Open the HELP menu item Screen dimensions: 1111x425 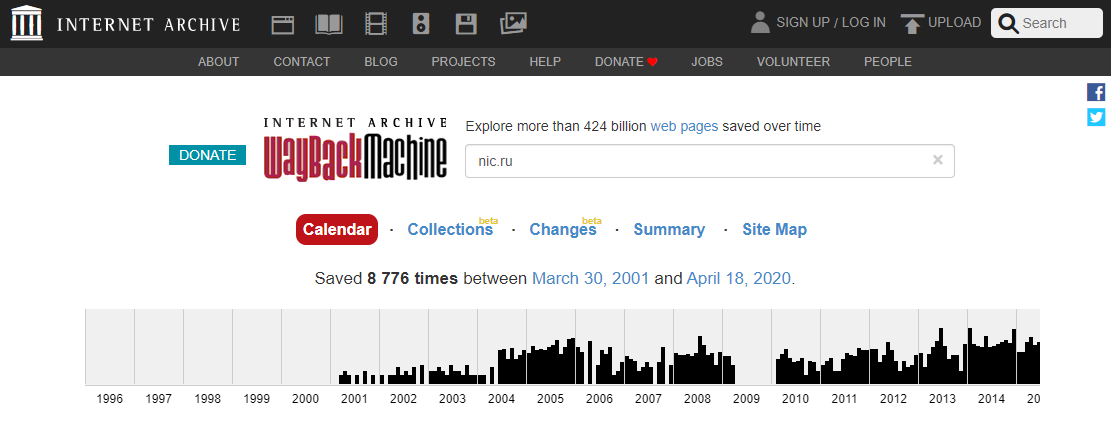click(545, 62)
